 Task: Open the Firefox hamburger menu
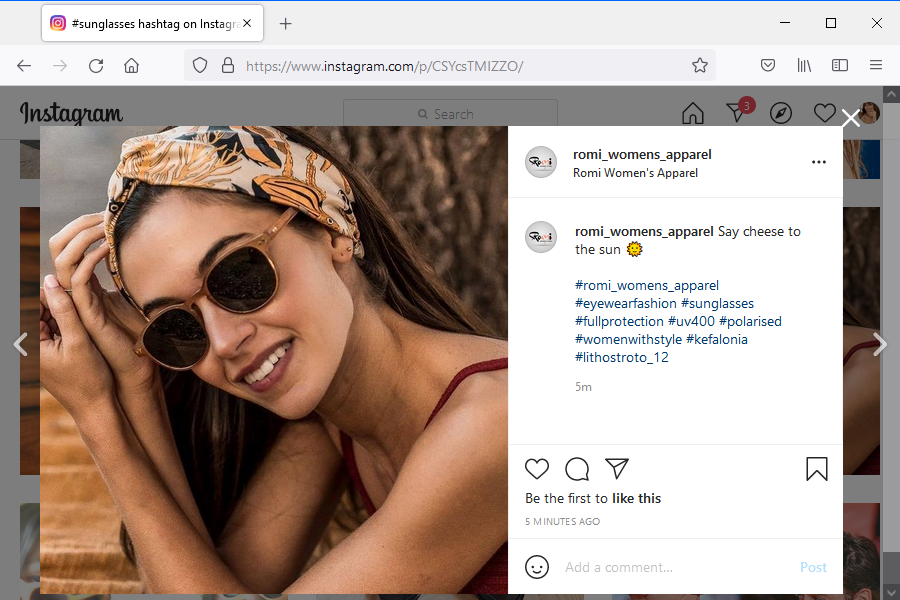click(876, 65)
